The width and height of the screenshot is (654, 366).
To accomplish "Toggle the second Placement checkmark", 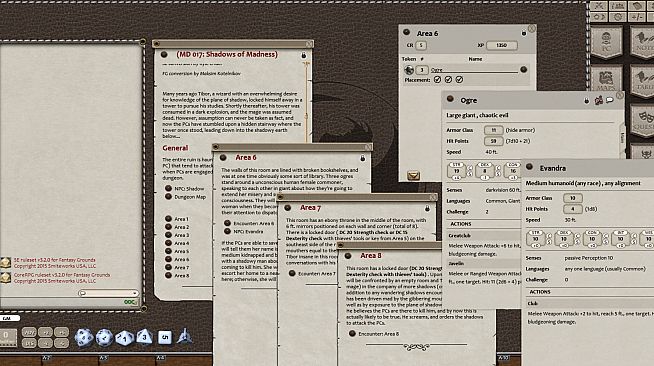I will [448, 80].
